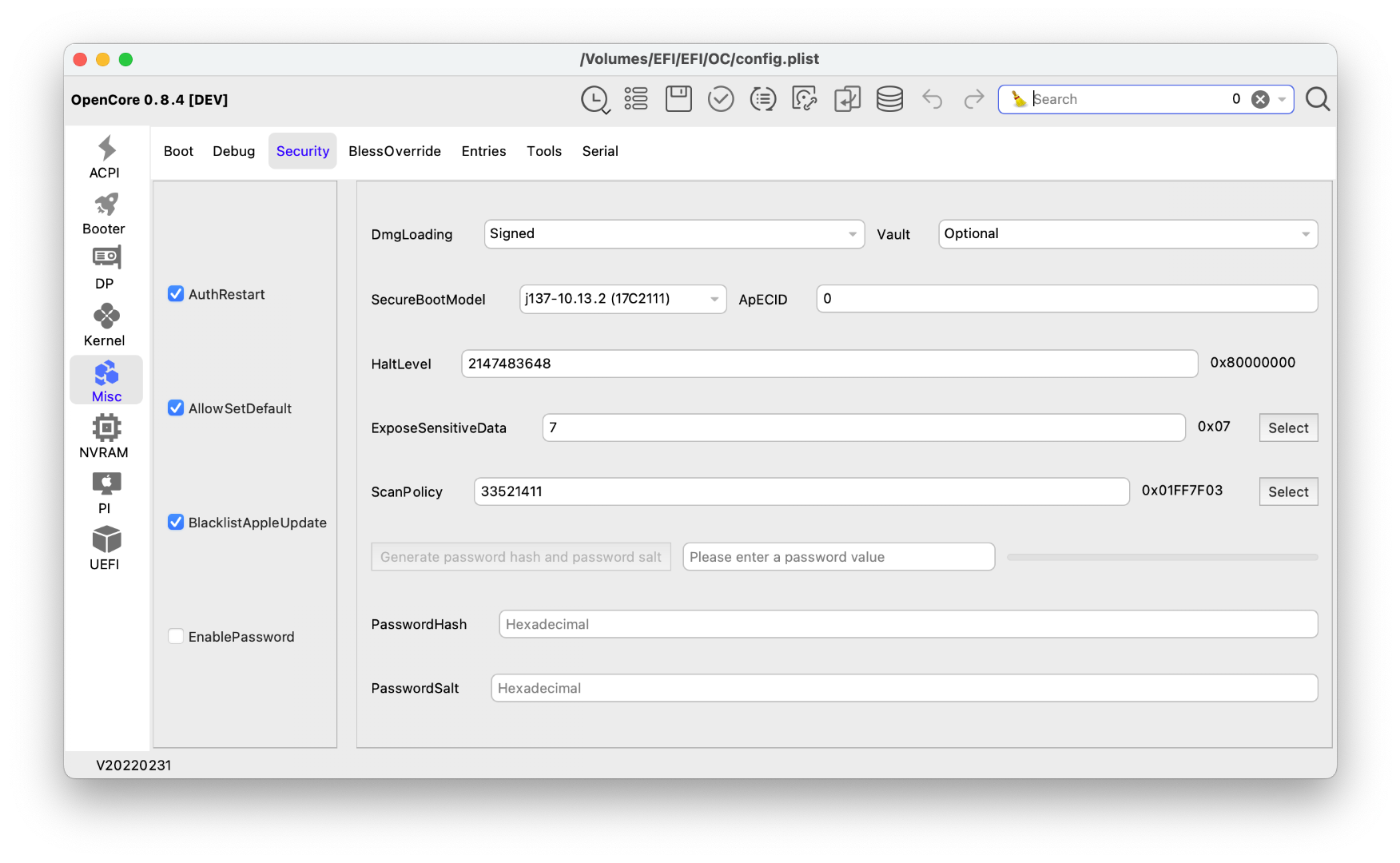This screenshot has width=1400, height=863.
Task: Click the ExposeSensitiveData input field
Action: point(864,428)
